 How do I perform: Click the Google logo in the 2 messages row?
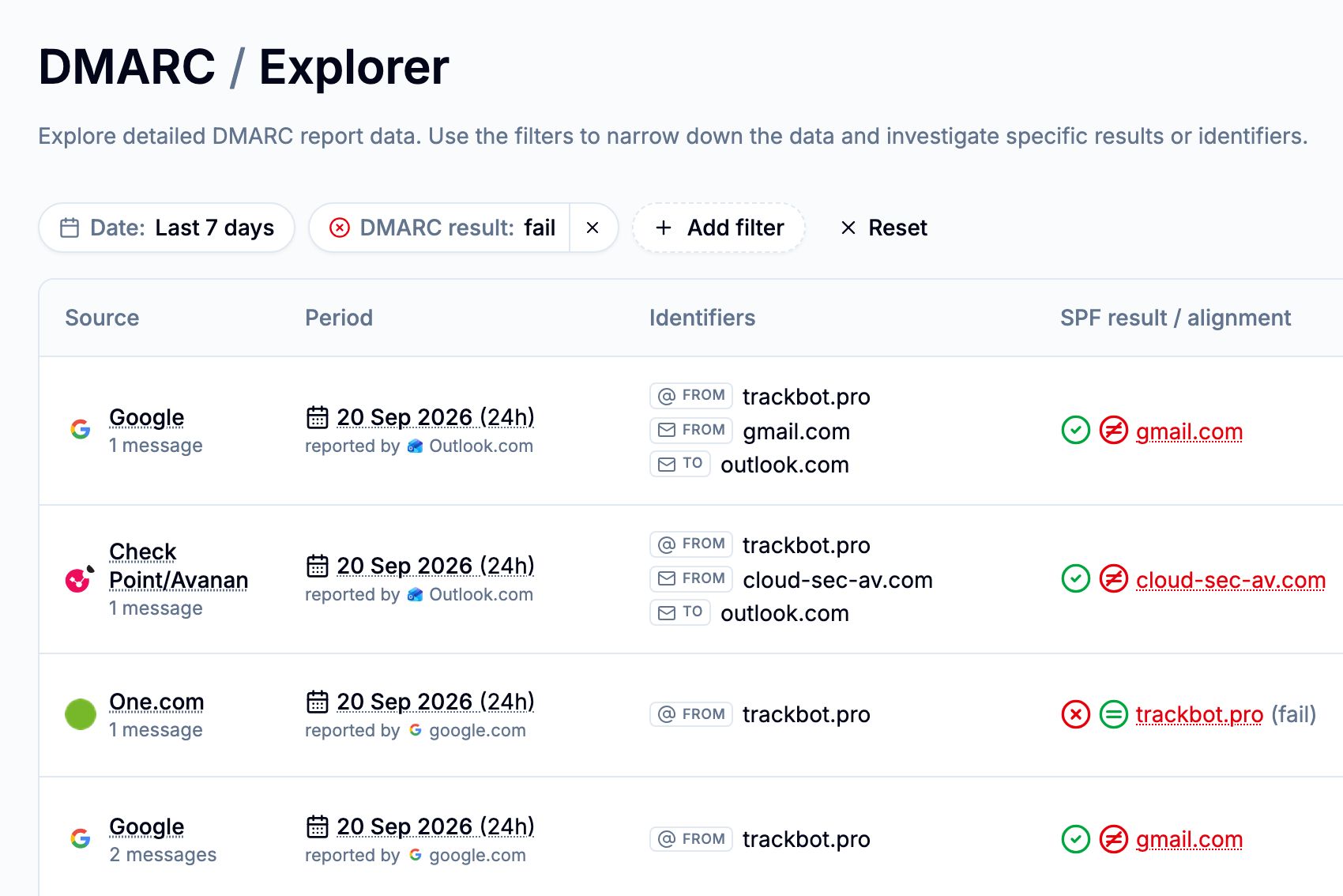(81, 838)
